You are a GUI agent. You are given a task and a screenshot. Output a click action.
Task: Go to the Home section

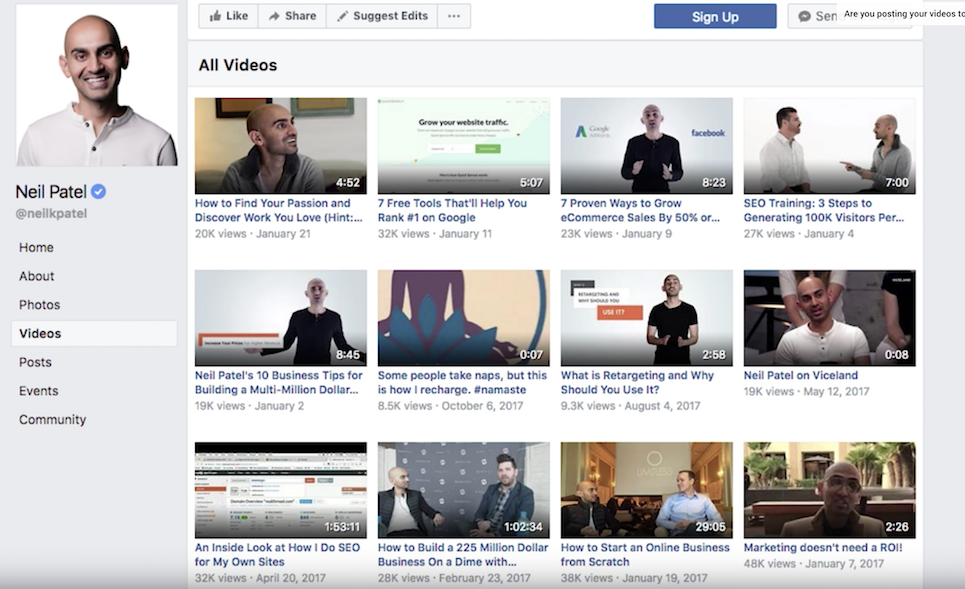point(36,247)
